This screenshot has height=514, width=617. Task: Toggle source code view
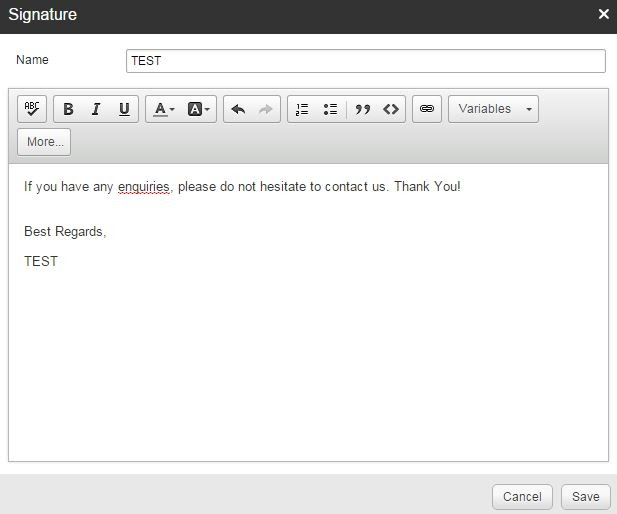point(391,109)
